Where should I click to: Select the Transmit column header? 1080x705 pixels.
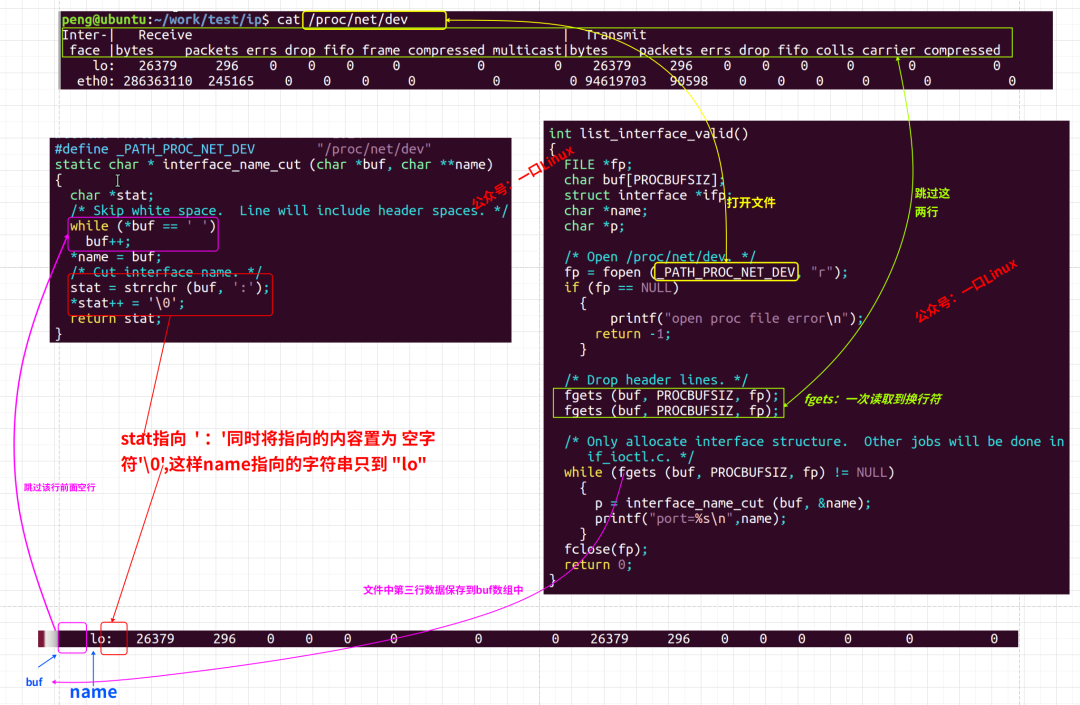[x=615, y=35]
